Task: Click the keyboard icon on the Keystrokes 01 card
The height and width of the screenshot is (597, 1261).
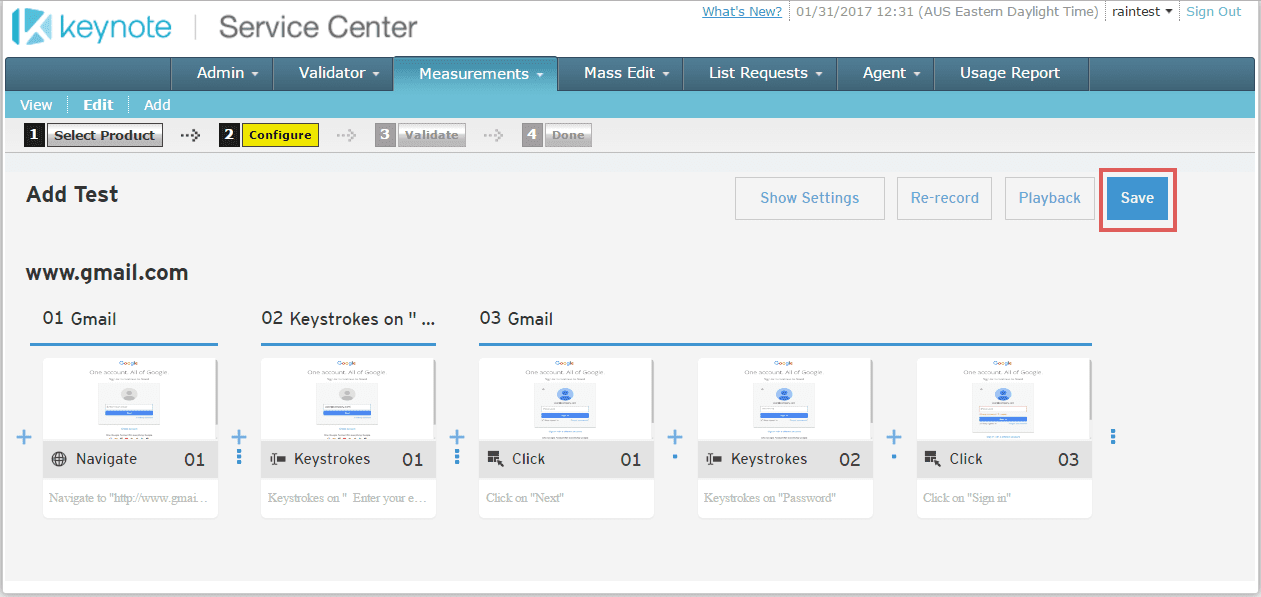Action: [278, 459]
